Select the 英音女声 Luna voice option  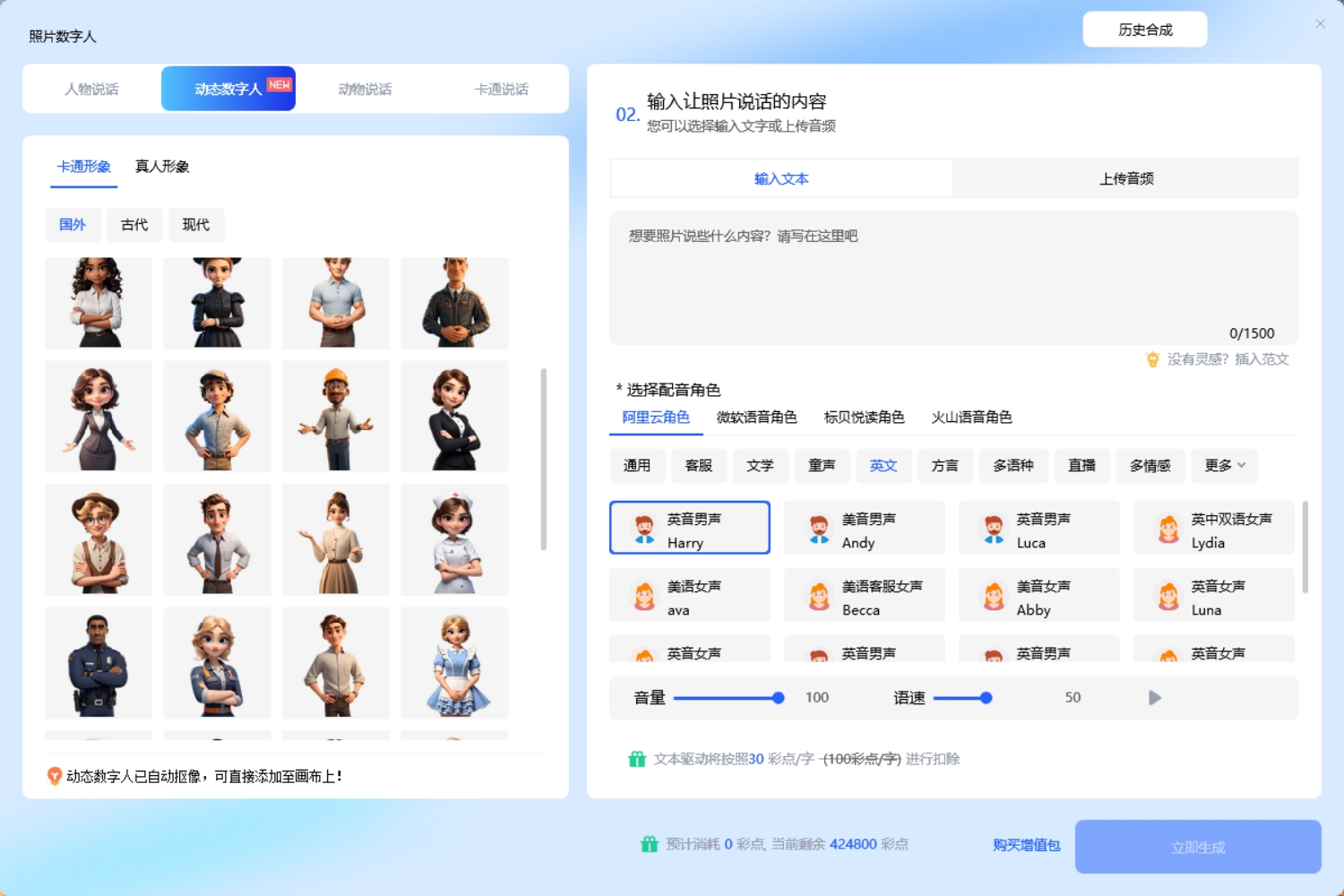click(x=1213, y=596)
